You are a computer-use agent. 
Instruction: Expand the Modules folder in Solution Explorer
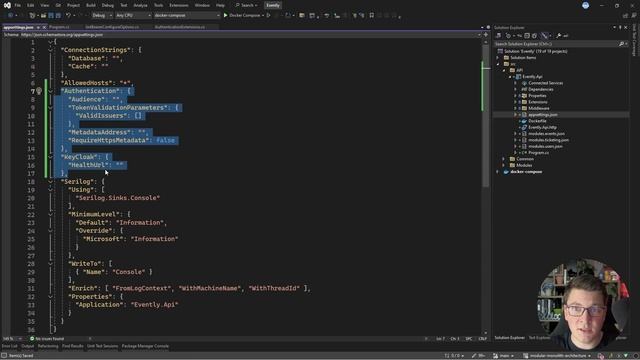tap(504, 165)
